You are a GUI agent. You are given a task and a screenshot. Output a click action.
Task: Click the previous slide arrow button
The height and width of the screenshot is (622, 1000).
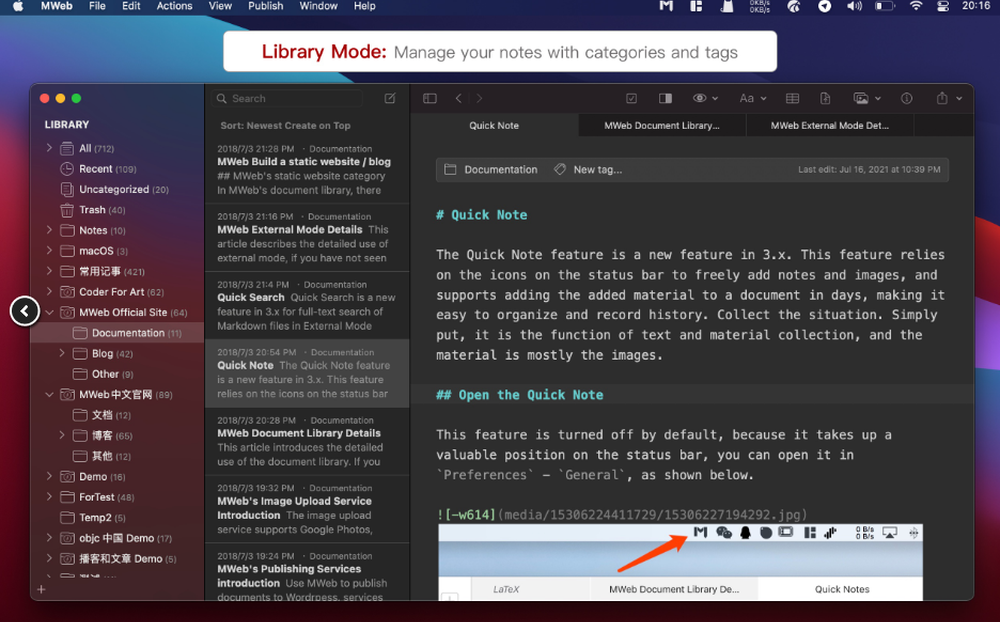pos(25,311)
